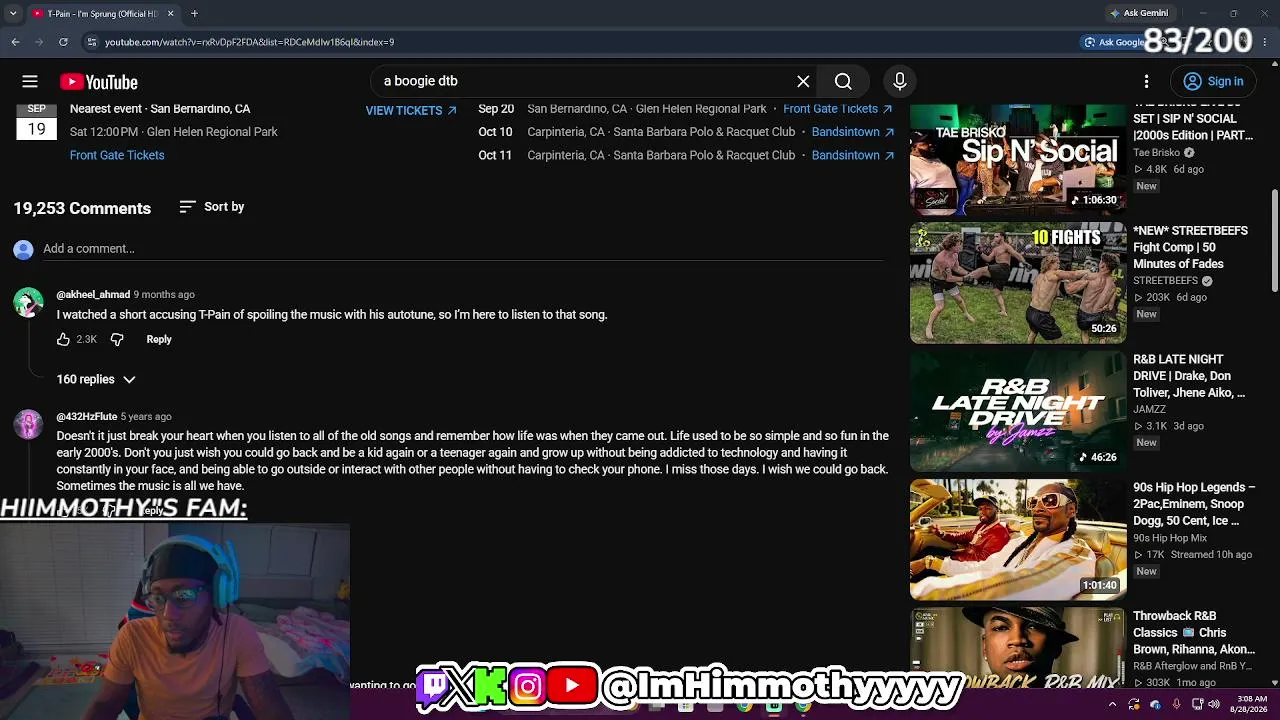Start voice search with the microphone
The width and height of the screenshot is (1280, 720).
point(899,81)
